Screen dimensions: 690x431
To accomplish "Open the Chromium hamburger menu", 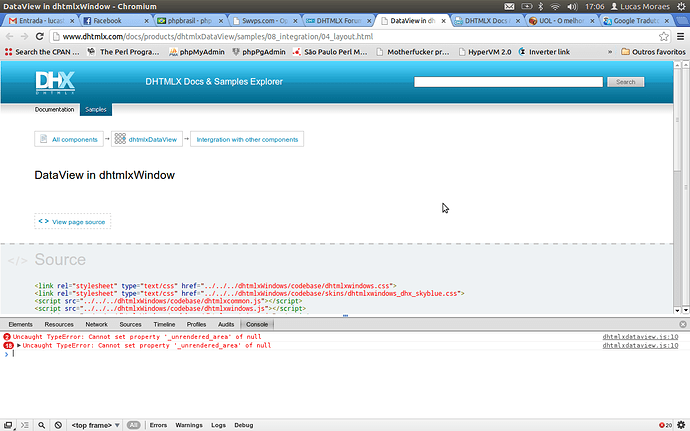I will click(x=680, y=37).
